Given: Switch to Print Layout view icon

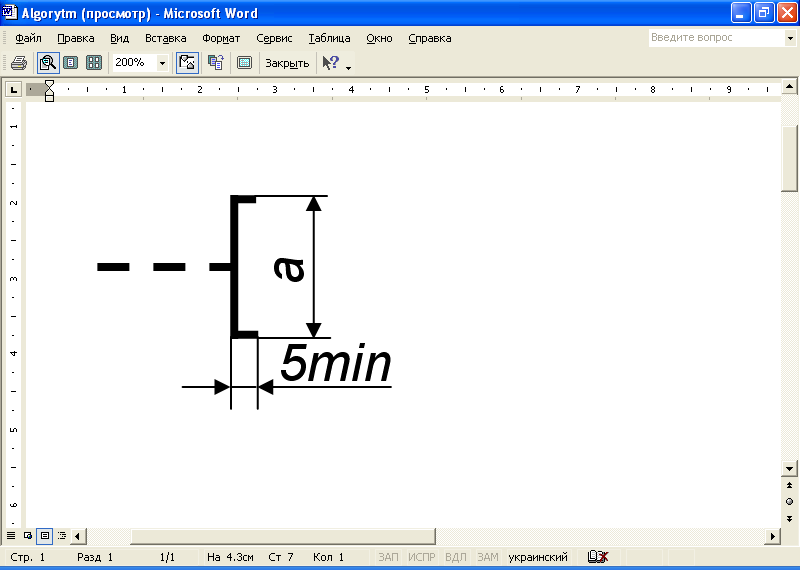Looking at the screenshot, I should [45, 536].
